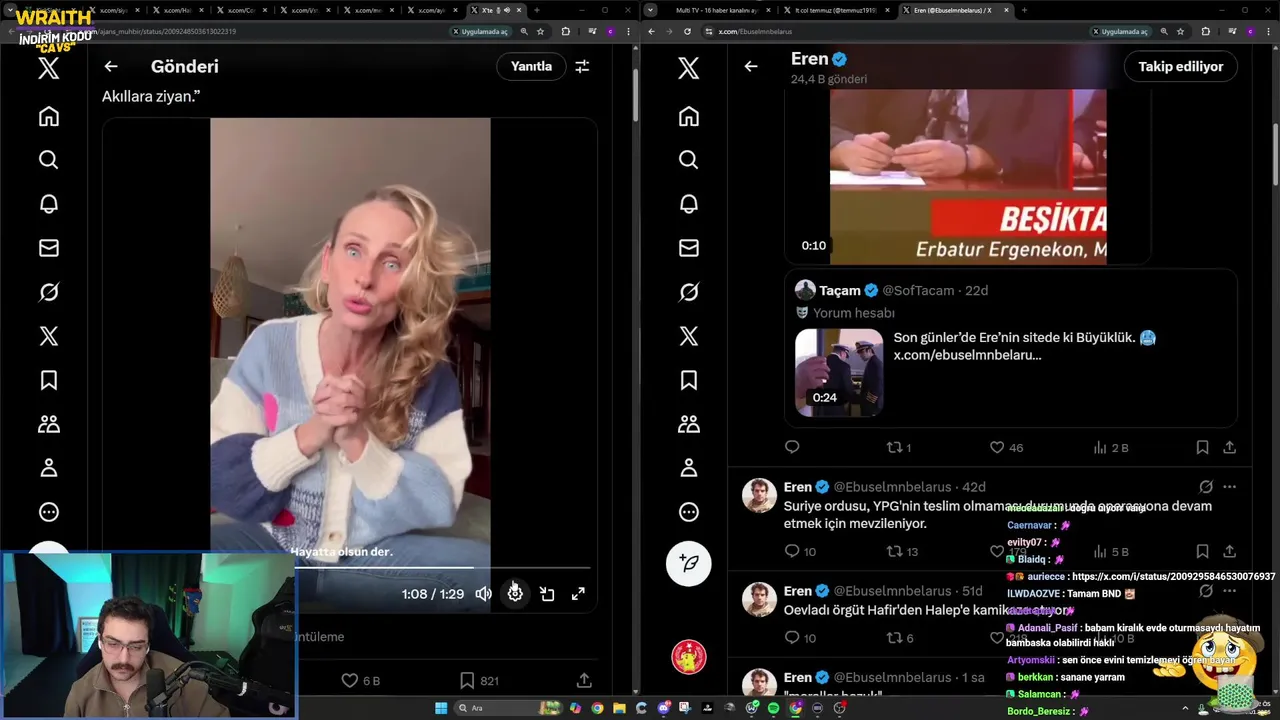The image size is (1280, 720).
Task: Open Communities in left X window sidebar
Action: (x=48, y=424)
